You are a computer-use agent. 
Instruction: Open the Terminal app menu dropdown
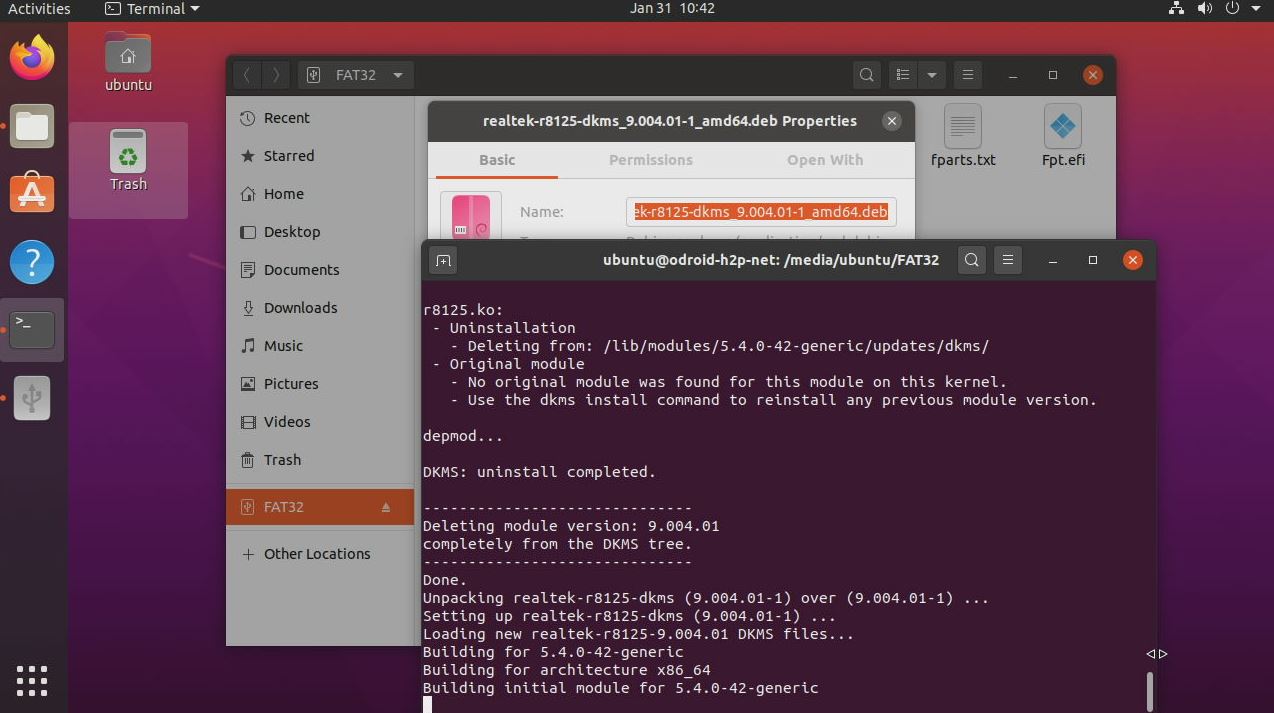[x=152, y=9]
